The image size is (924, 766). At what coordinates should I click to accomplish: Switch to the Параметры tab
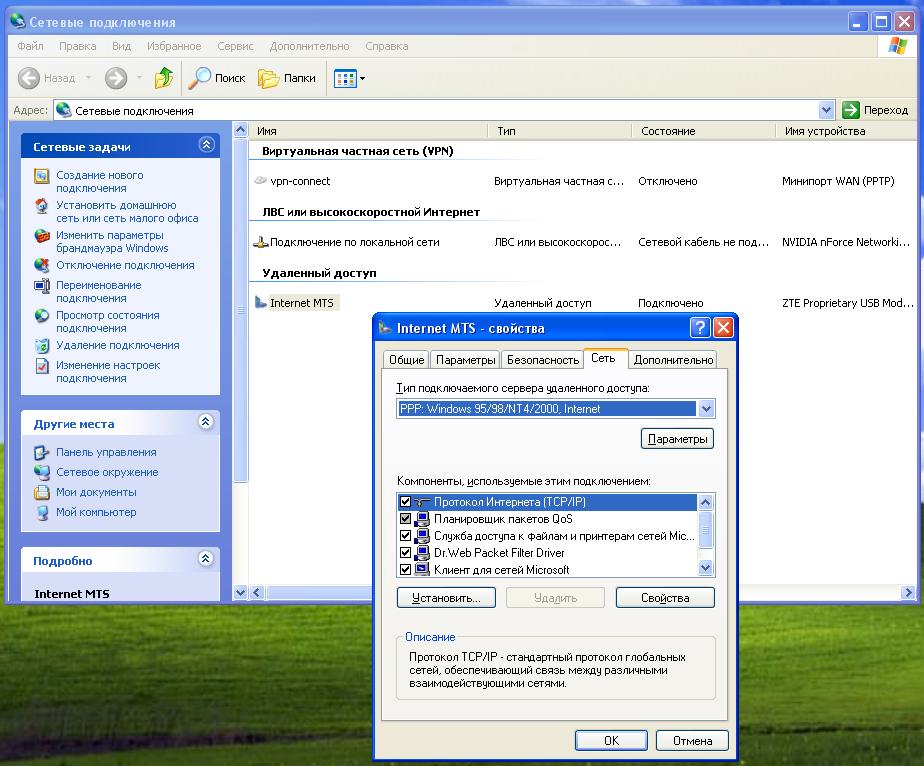click(x=466, y=359)
